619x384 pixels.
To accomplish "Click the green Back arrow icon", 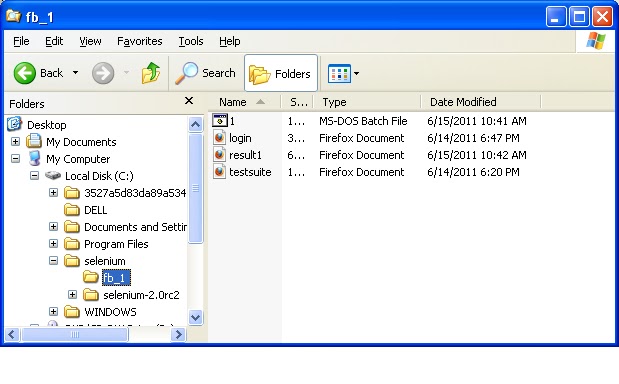I will coord(24,73).
